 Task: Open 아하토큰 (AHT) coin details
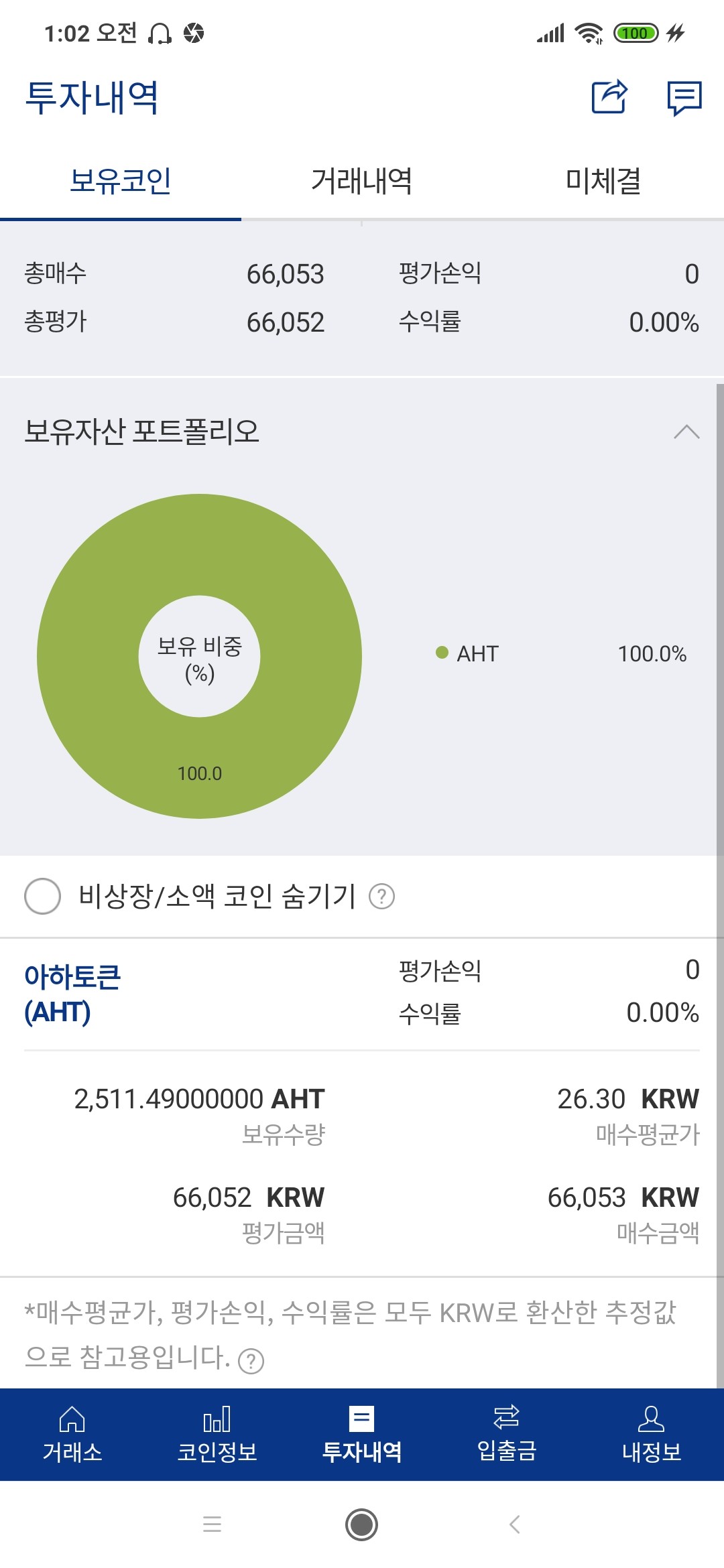tap(72, 994)
